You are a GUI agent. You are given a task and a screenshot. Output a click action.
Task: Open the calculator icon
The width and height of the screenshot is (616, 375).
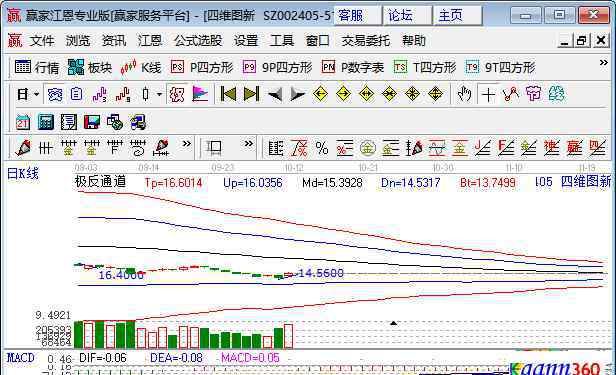click(46, 122)
